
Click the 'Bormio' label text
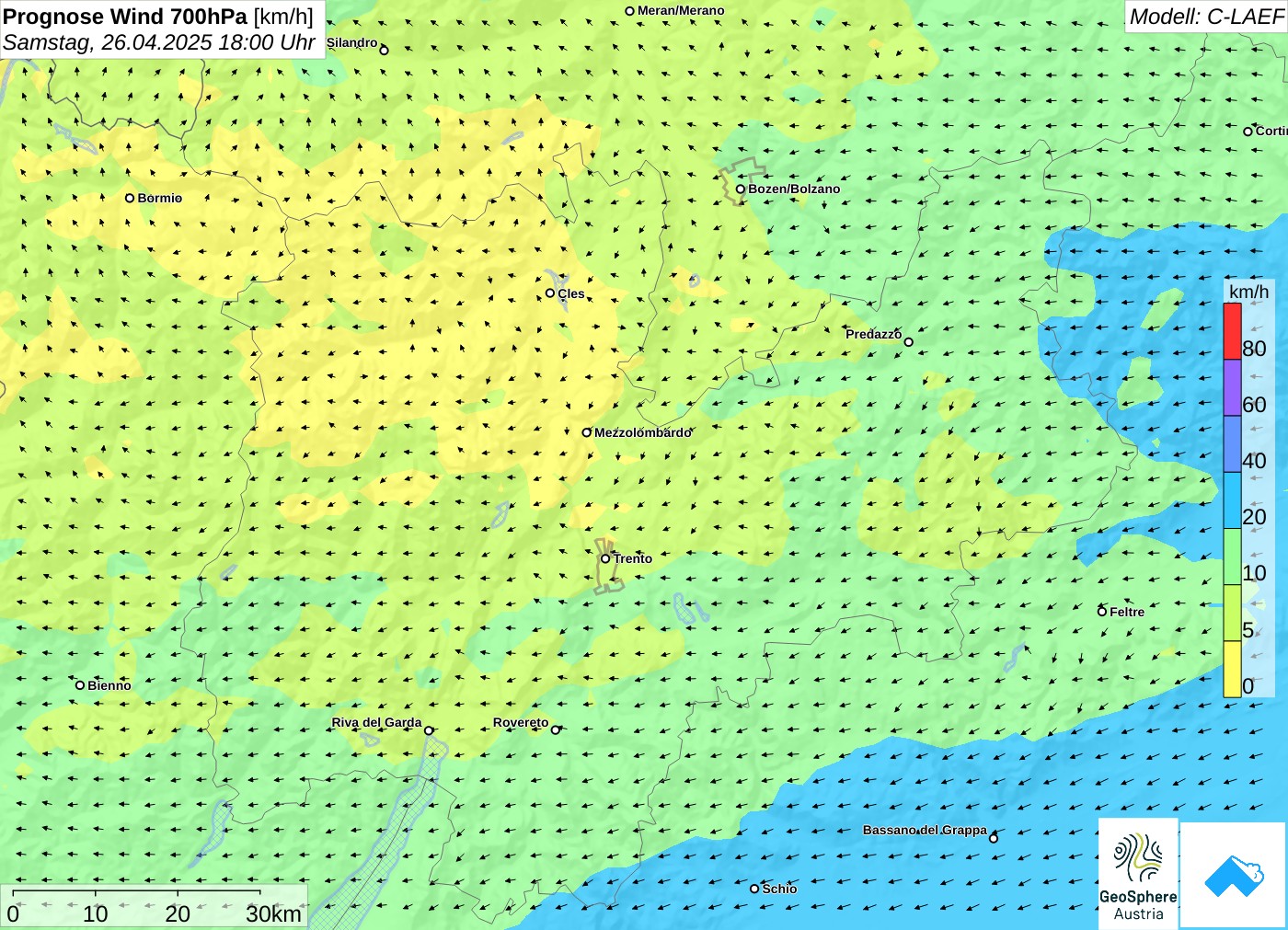pyautogui.click(x=160, y=198)
